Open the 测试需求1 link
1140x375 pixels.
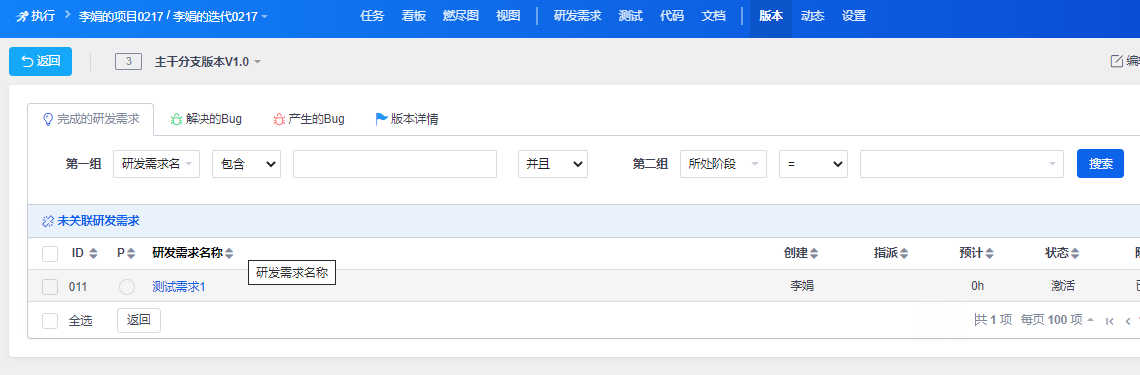[179, 287]
